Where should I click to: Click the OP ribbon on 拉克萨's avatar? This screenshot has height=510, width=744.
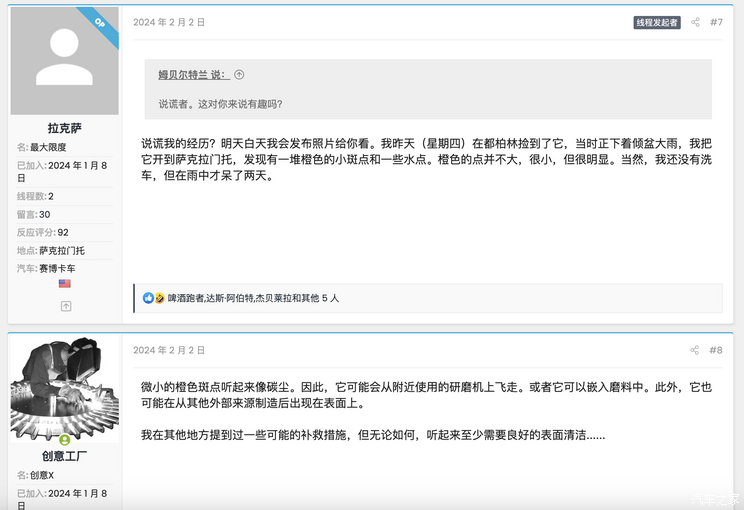(x=100, y=24)
